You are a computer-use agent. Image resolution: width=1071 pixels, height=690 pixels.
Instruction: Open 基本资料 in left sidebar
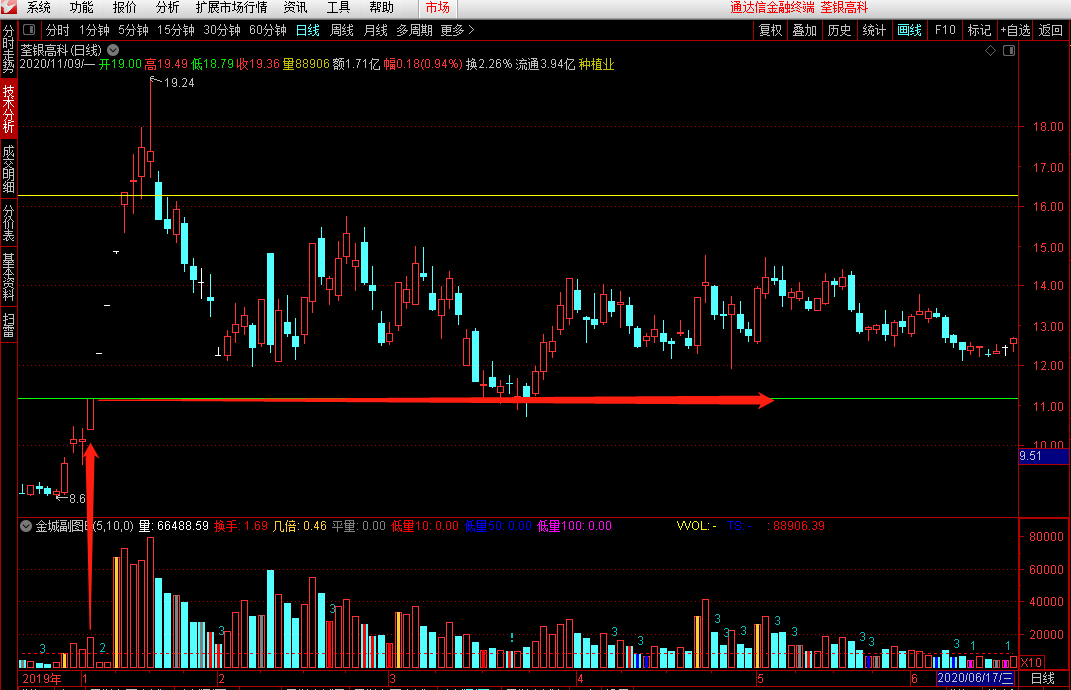[x=8, y=277]
